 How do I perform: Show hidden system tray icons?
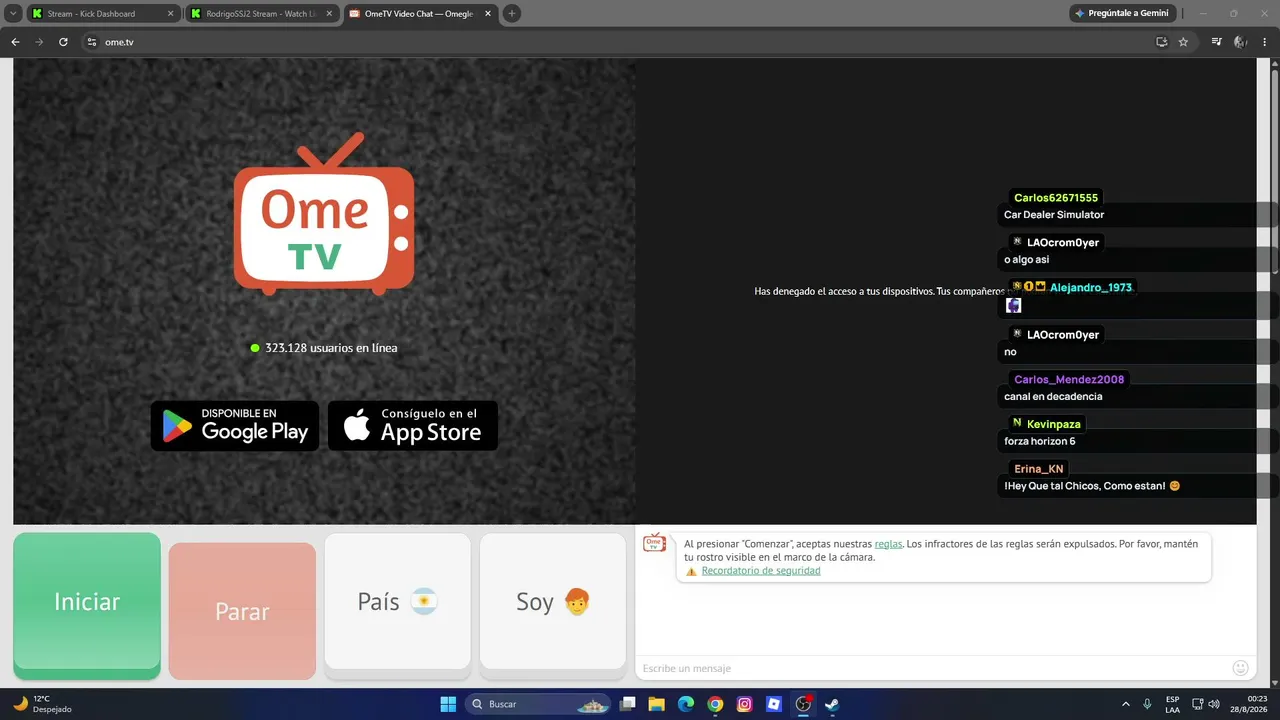click(x=1125, y=704)
